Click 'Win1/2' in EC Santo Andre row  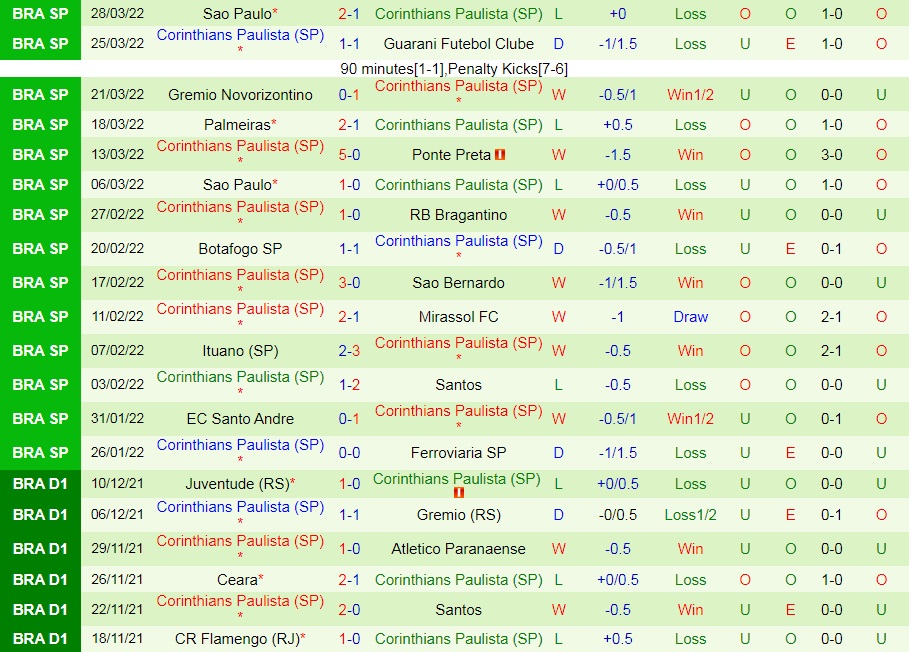click(690, 418)
